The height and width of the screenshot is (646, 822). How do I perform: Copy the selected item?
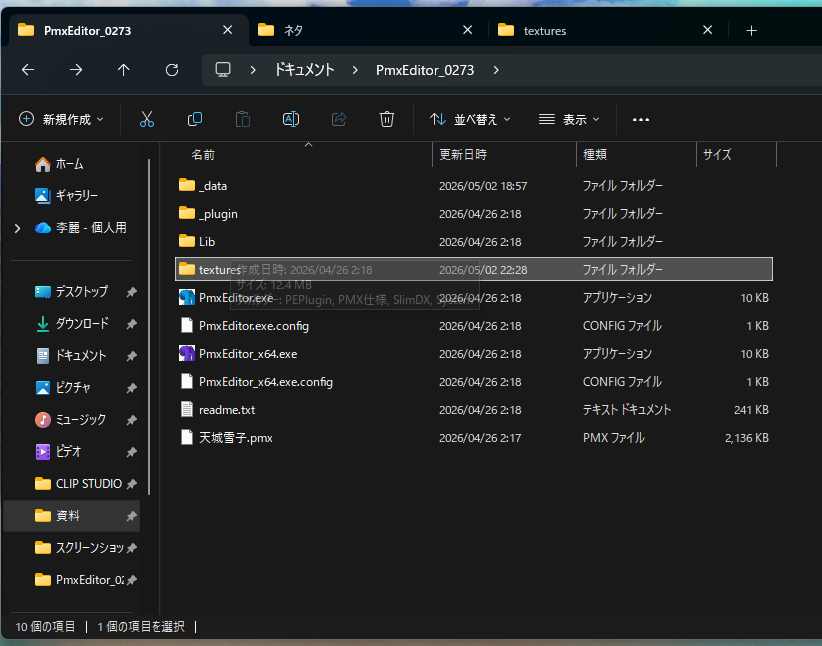click(x=195, y=120)
